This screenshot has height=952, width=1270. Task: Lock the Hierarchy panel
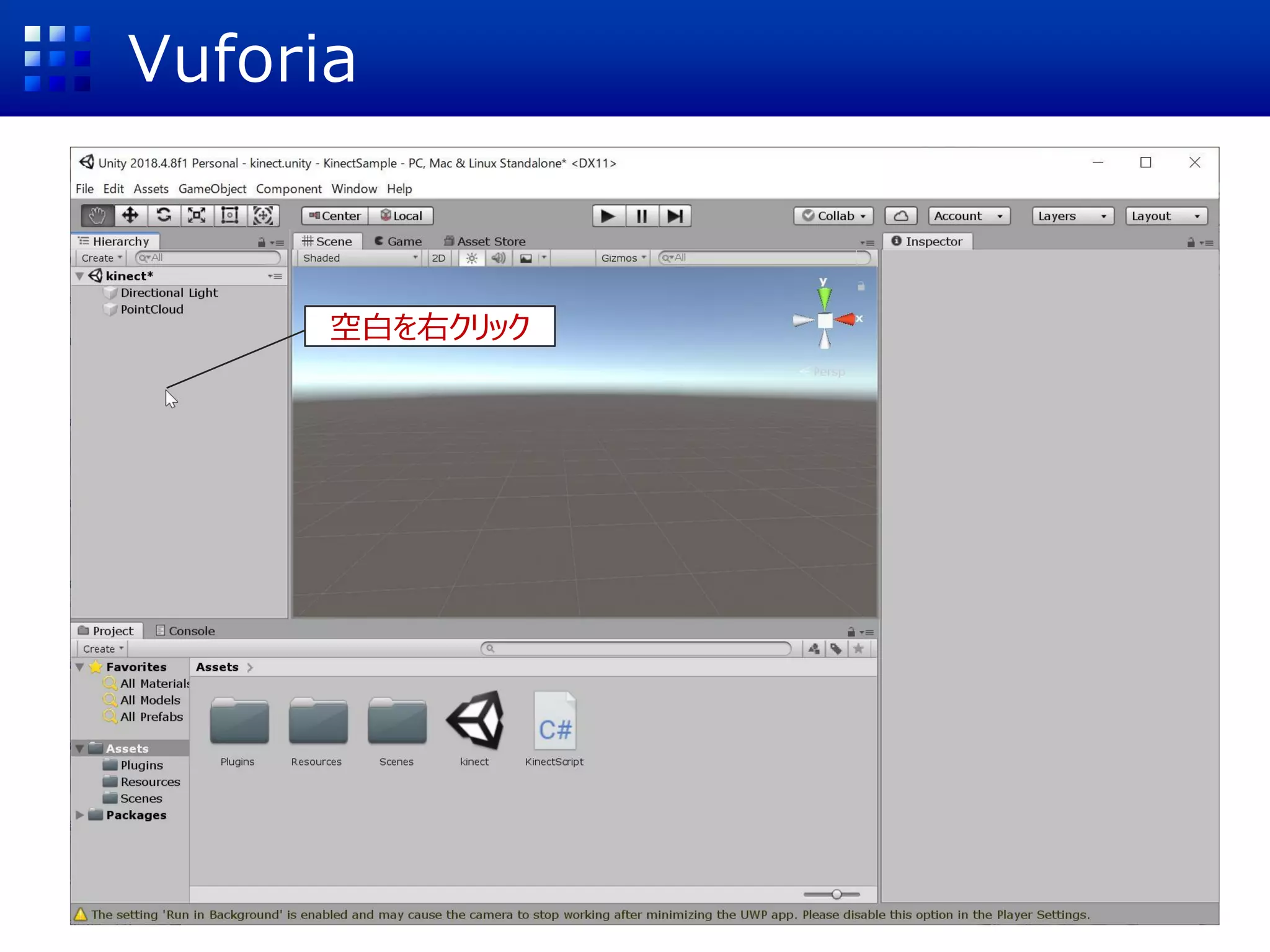[262, 242]
